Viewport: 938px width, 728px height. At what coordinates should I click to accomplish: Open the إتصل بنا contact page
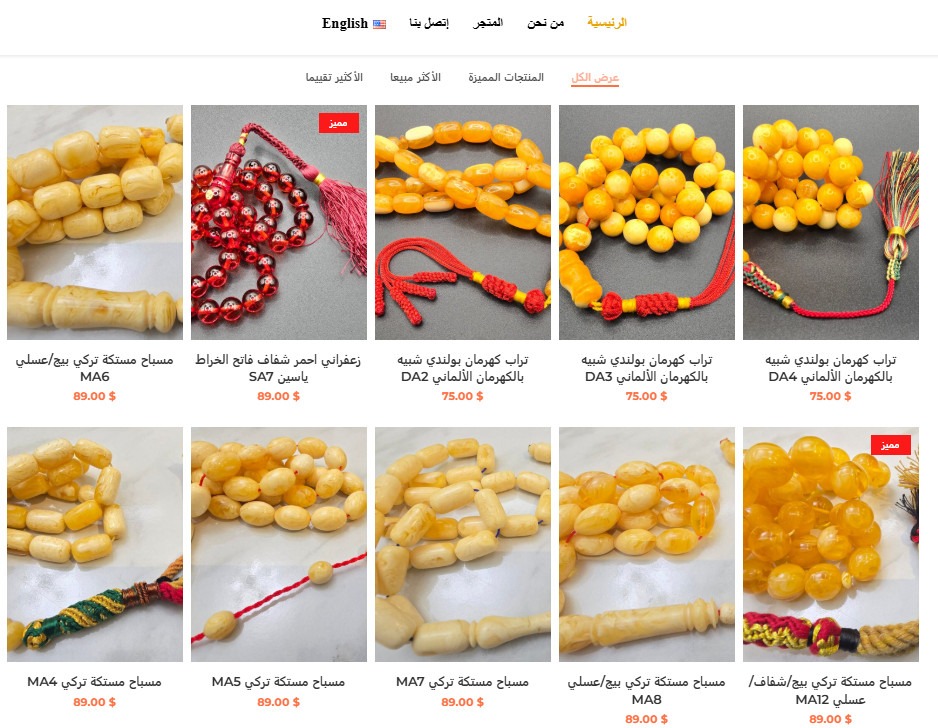tap(429, 23)
